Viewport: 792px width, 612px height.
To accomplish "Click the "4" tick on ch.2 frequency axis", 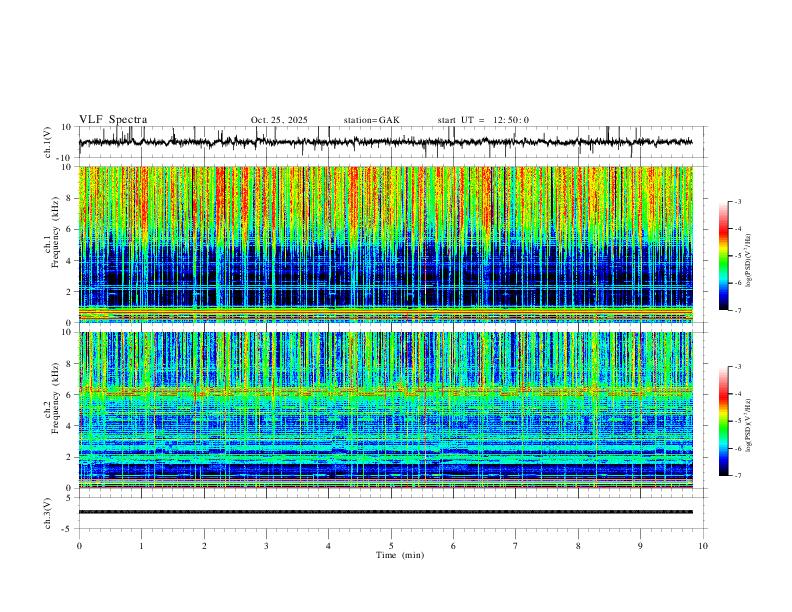I will pyautogui.click(x=69, y=426).
